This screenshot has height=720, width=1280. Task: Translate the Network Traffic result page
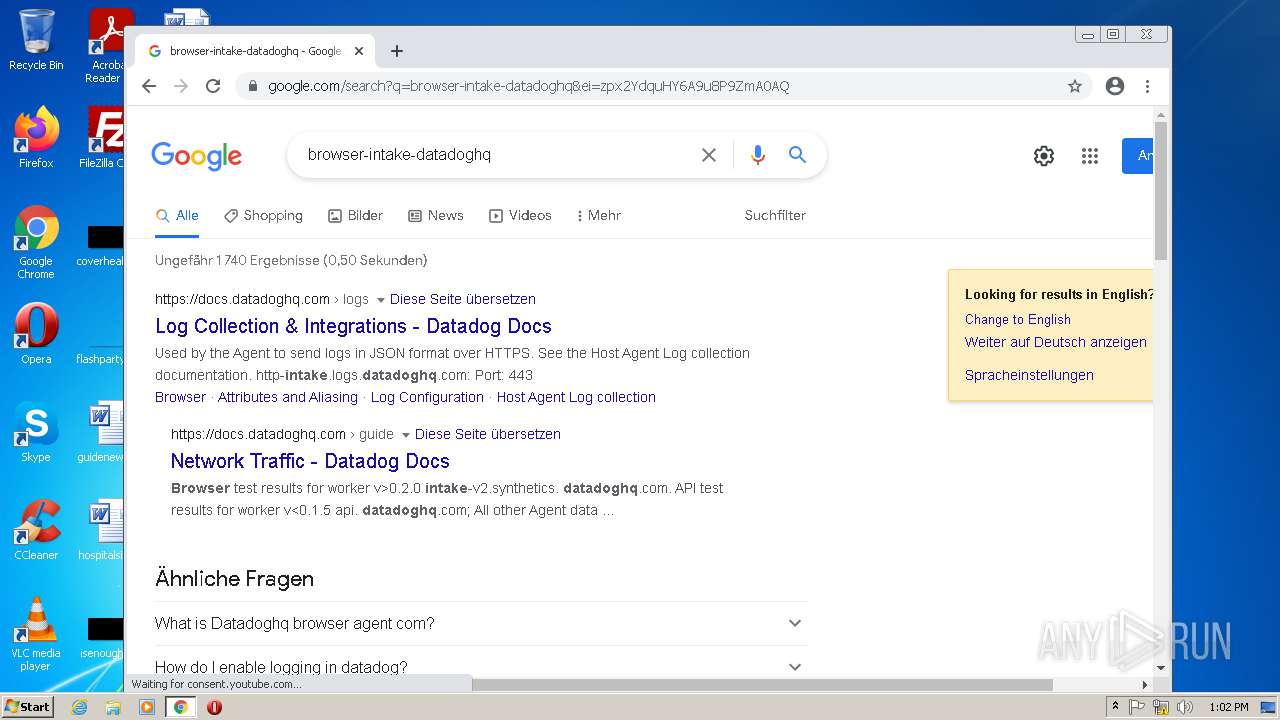point(488,434)
